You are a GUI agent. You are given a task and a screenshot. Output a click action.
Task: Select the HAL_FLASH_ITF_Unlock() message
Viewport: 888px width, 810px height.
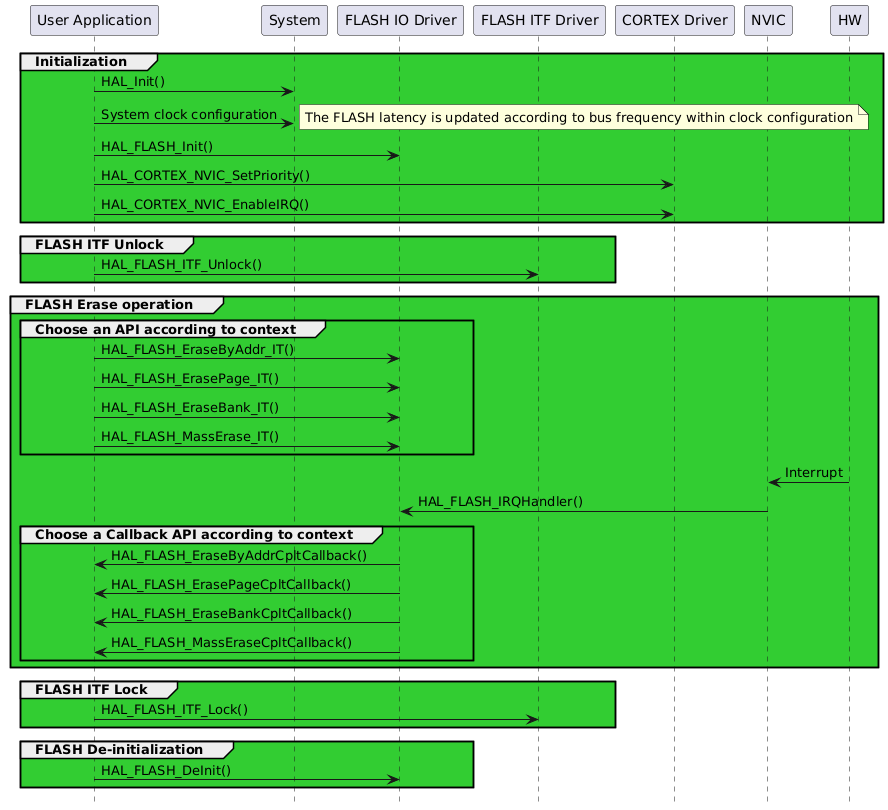[181, 265]
